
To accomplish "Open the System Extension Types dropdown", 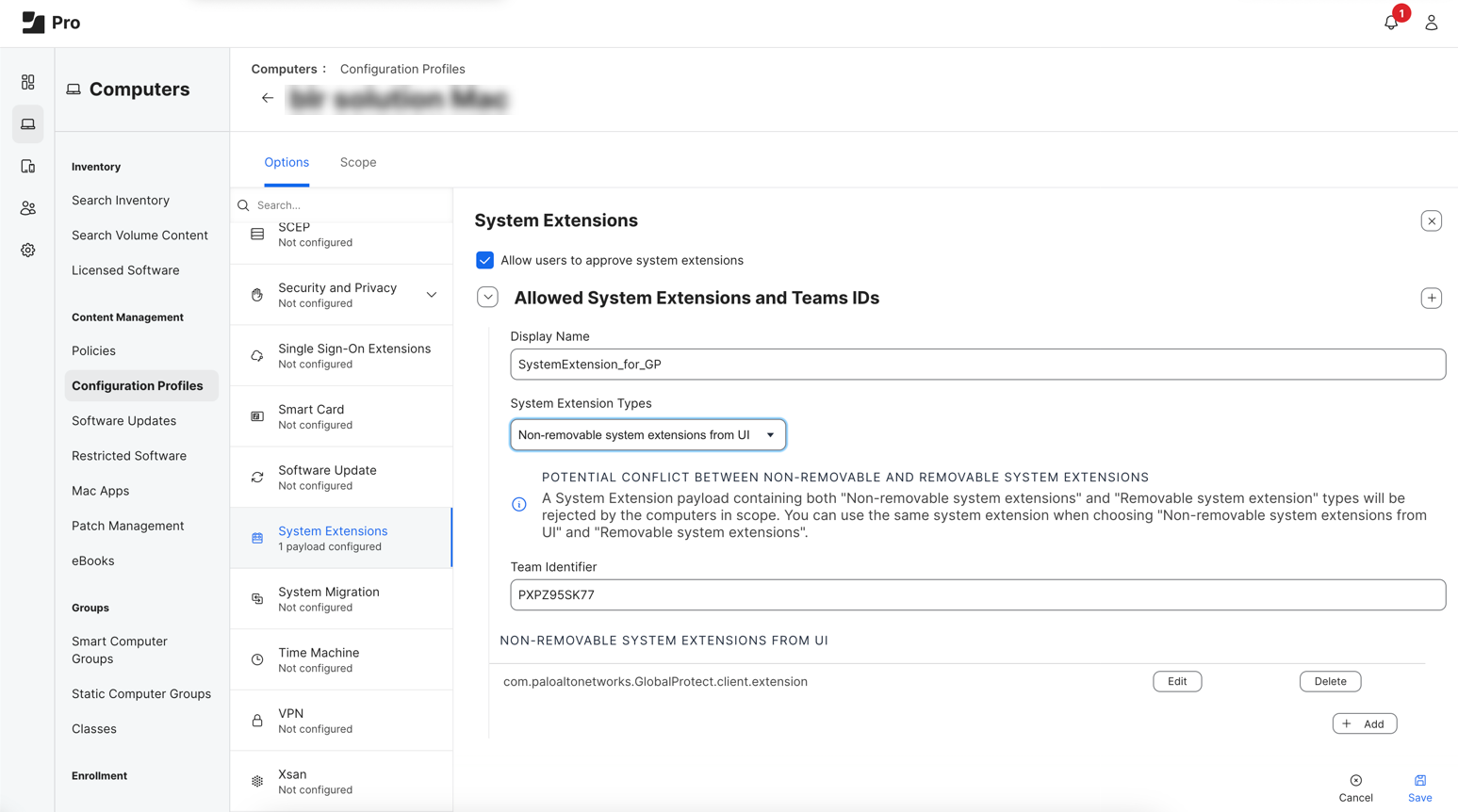I will [x=647, y=435].
